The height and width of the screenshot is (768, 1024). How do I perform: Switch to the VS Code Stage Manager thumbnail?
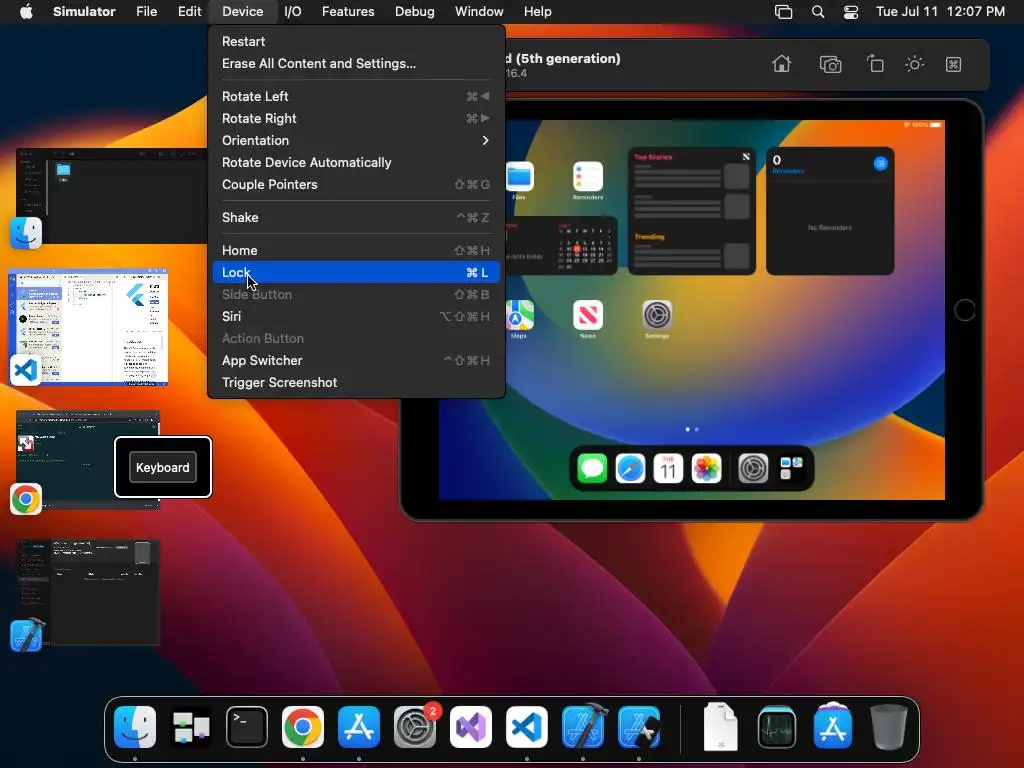88,327
